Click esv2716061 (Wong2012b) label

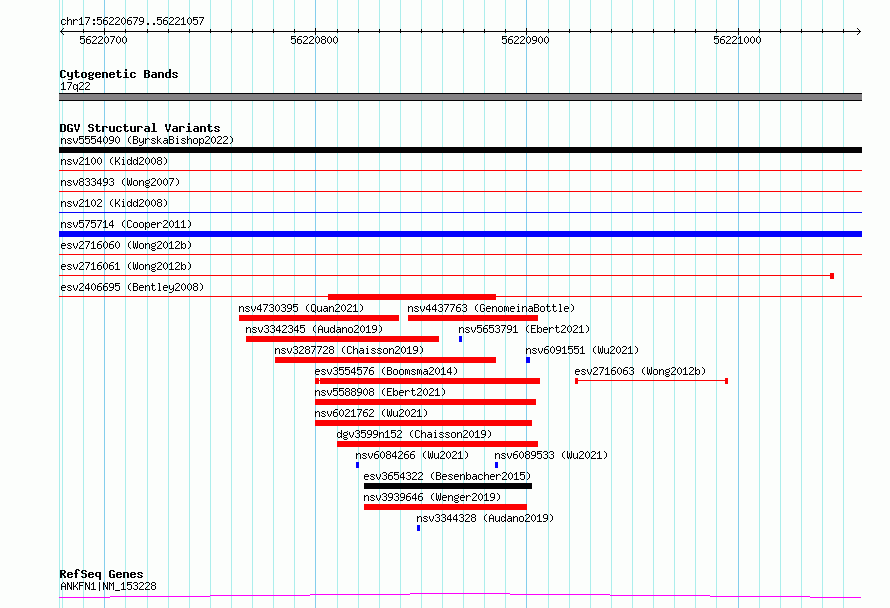coord(126,266)
